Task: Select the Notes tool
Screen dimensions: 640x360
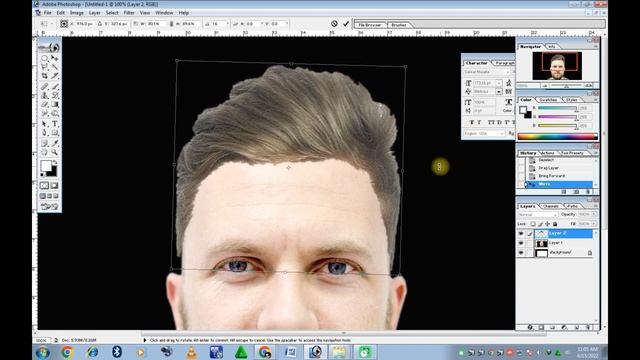Action: [x=44, y=143]
